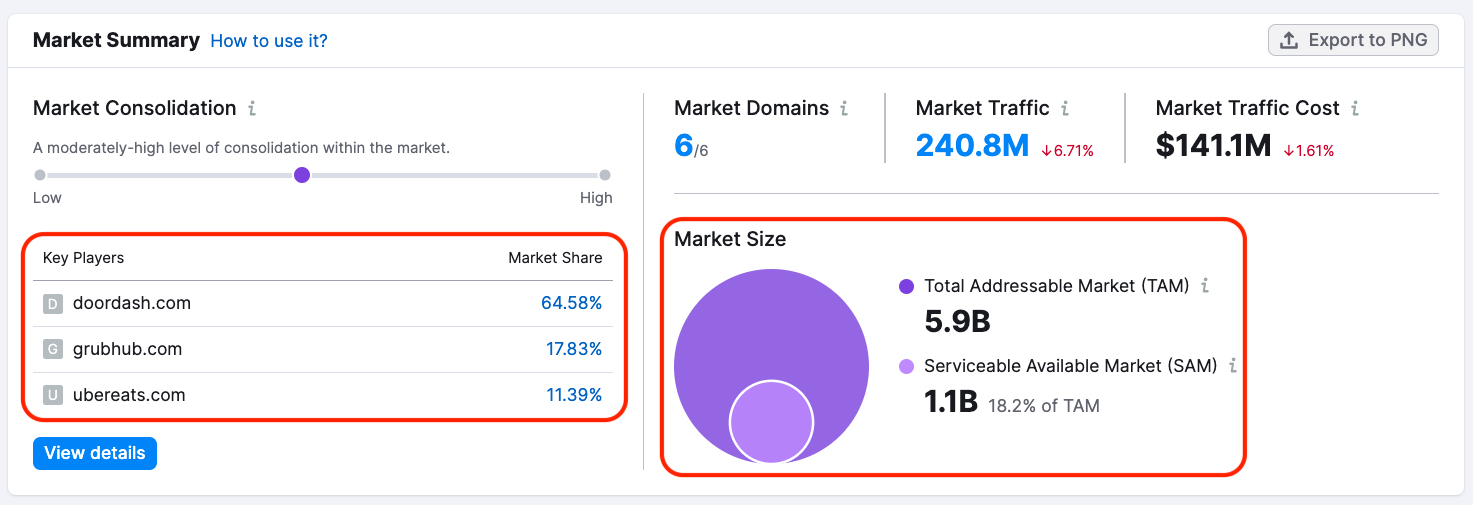Click the 6.71% traffic decrease indicator
Image resolution: width=1473 pixels, height=505 pixels.
(x=1067, y=151)
